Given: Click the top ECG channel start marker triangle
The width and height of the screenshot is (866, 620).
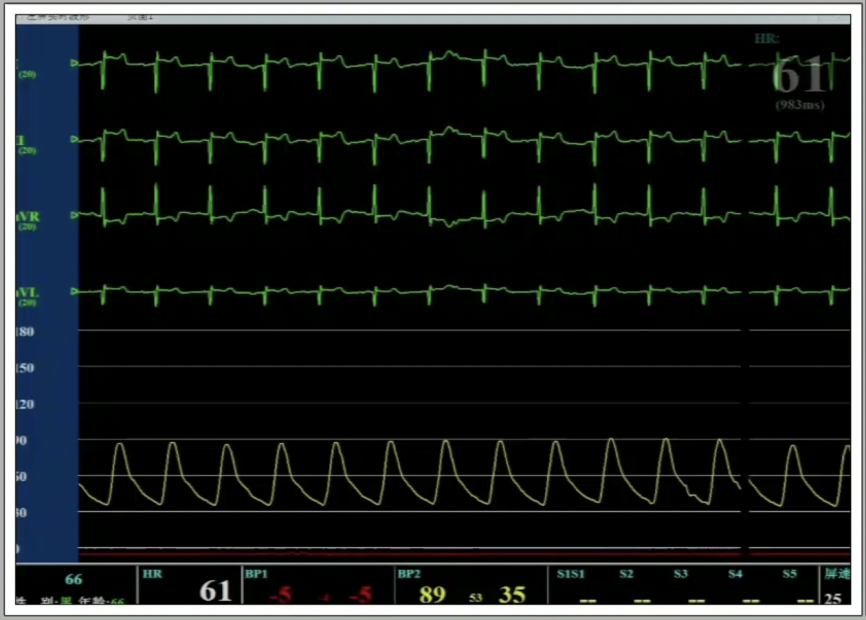Looking at the screenshot, I should pos(74,64).
